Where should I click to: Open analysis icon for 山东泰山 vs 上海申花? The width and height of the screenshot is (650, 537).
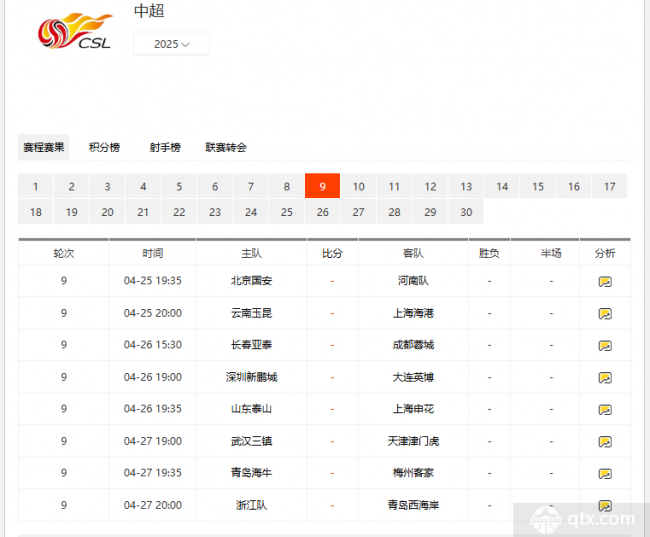pyautogui.click(x=605, y=410)
